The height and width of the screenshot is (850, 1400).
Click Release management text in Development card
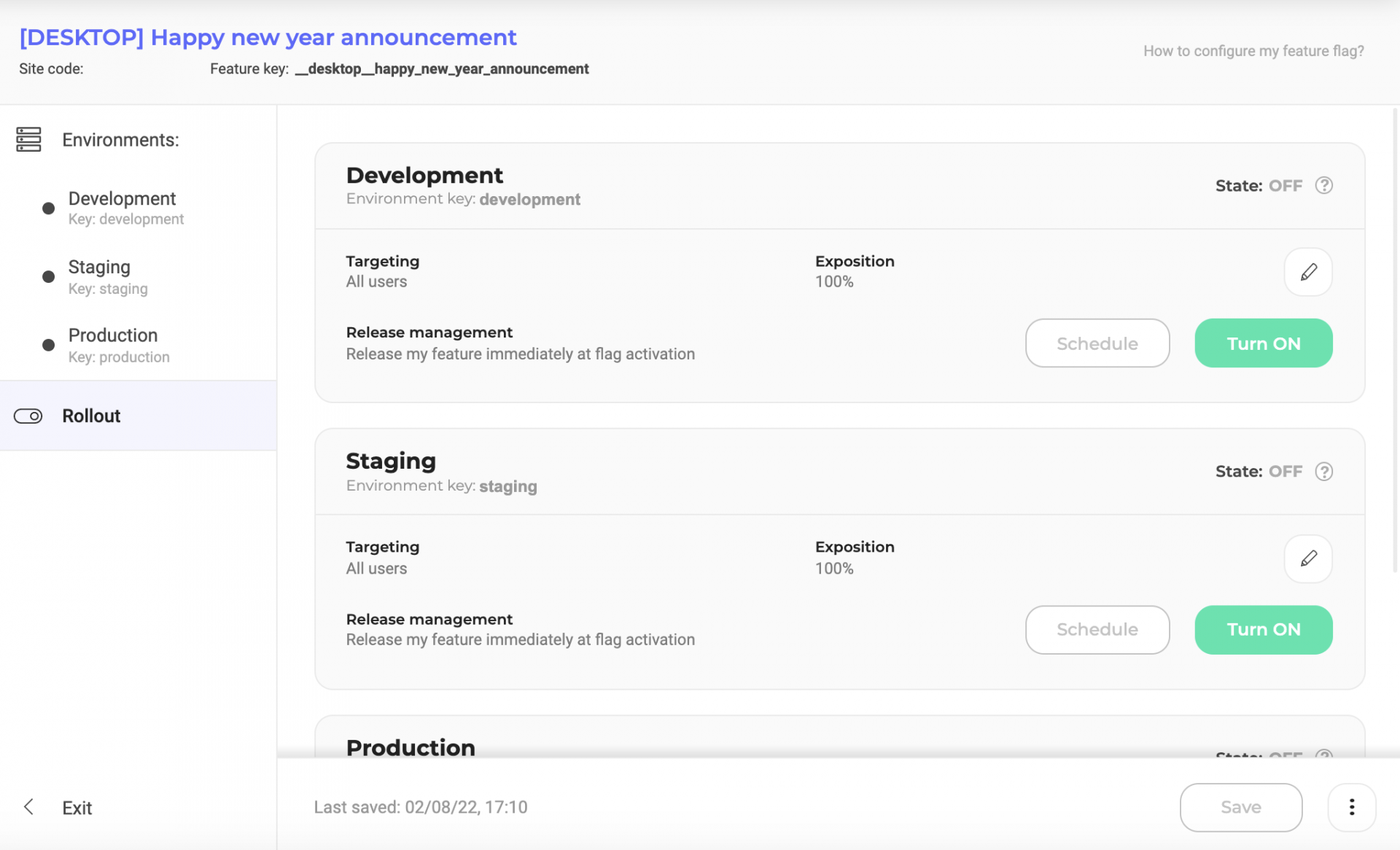(x=520, y=343)
